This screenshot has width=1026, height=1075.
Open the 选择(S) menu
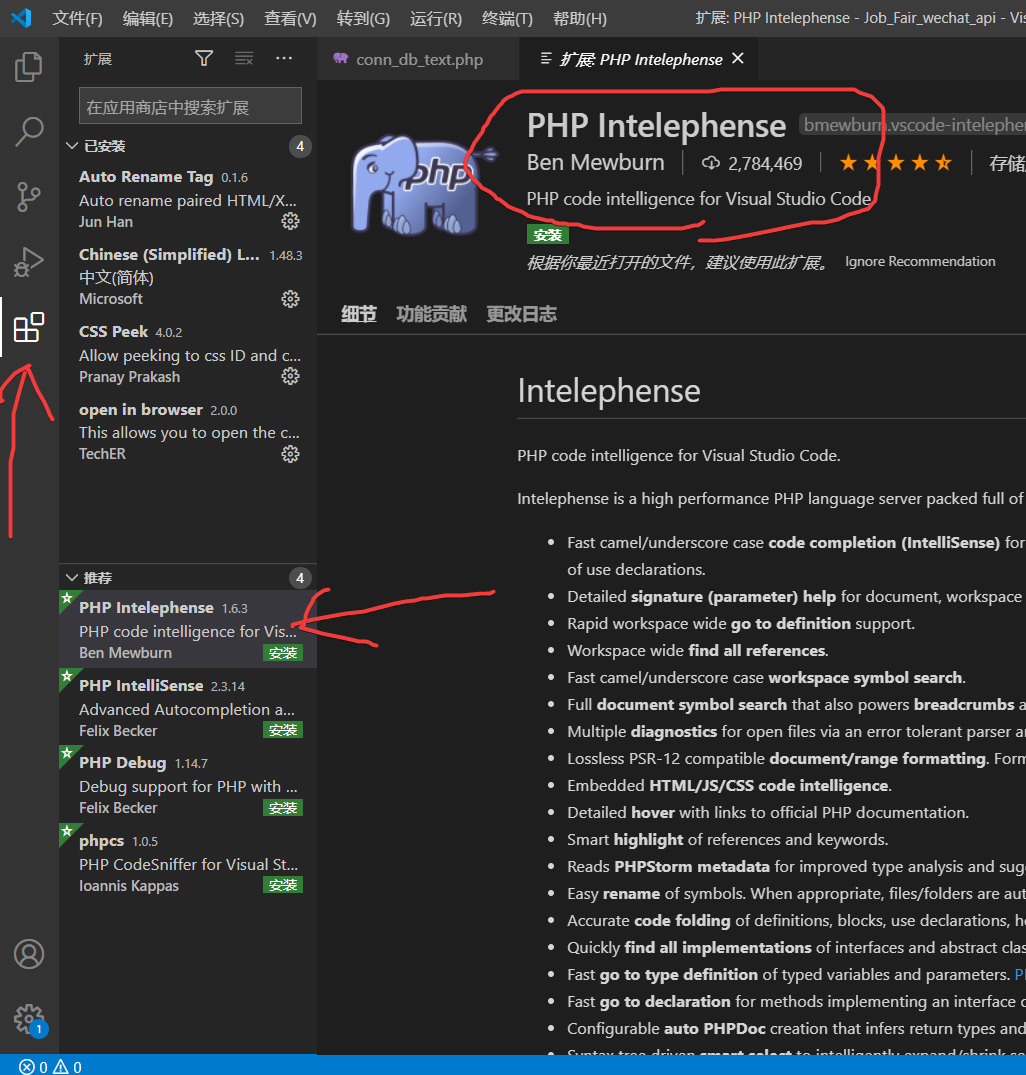coord(218,19)
